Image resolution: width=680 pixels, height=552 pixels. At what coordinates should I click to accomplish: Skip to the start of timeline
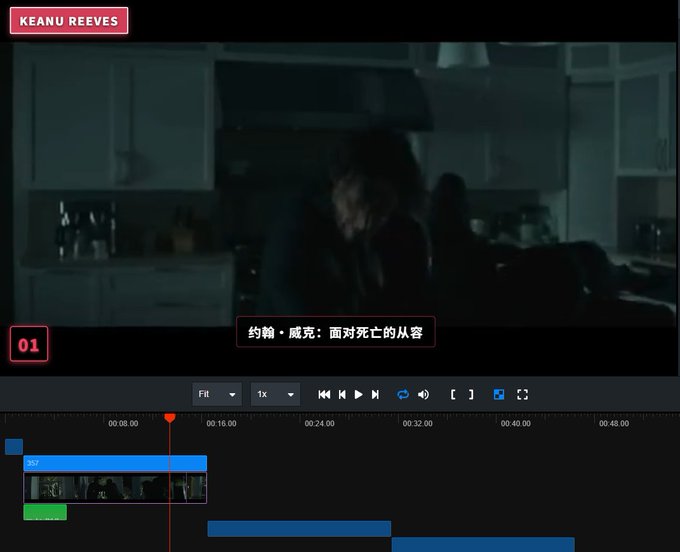pos(324,394)
